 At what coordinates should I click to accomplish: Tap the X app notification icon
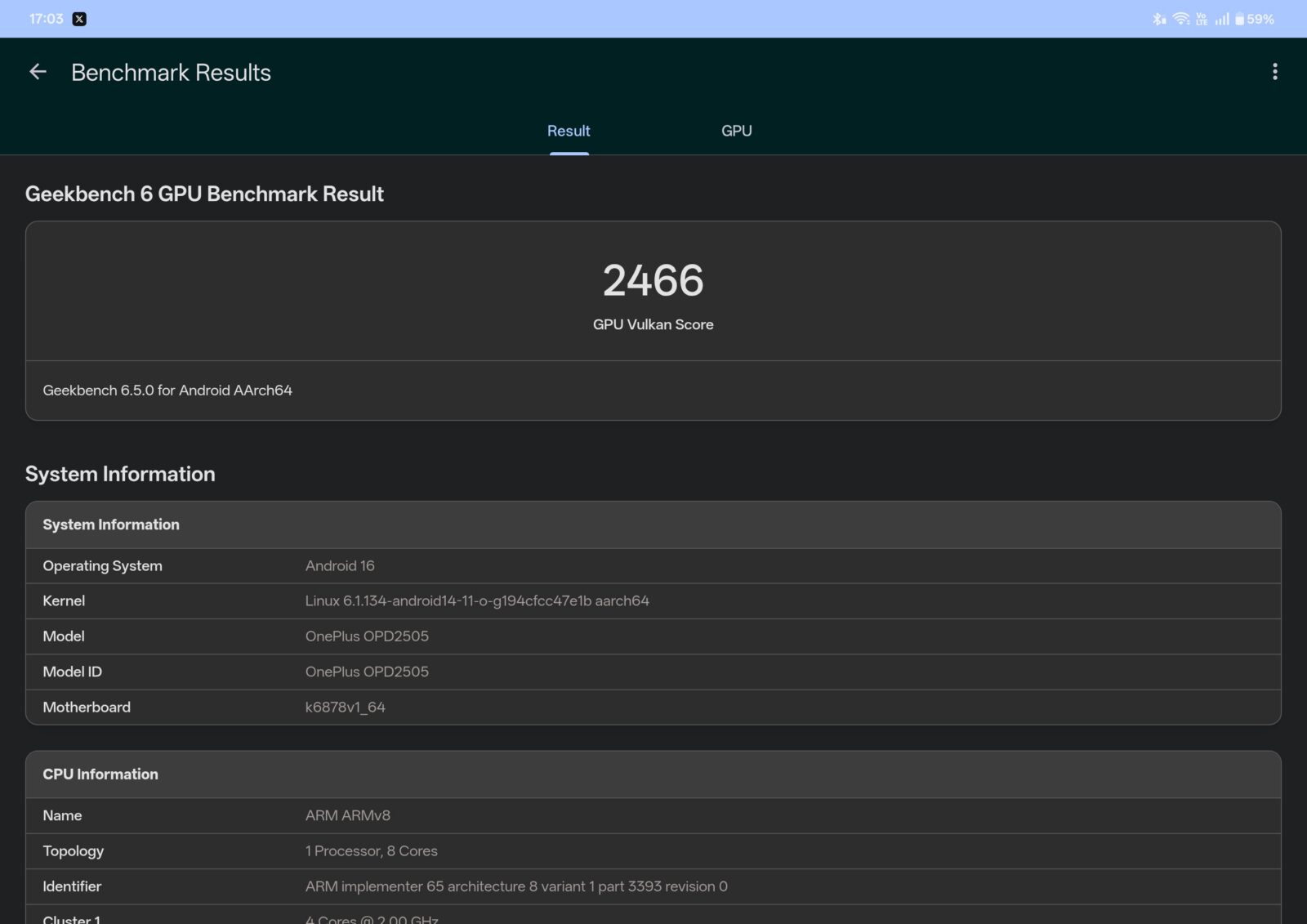pos(79,19)
